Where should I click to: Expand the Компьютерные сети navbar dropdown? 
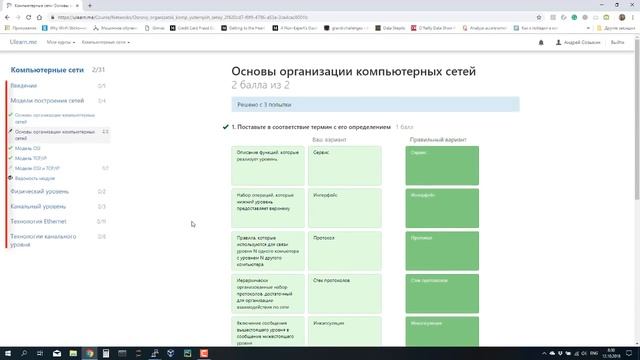click(x=106, y=42)
